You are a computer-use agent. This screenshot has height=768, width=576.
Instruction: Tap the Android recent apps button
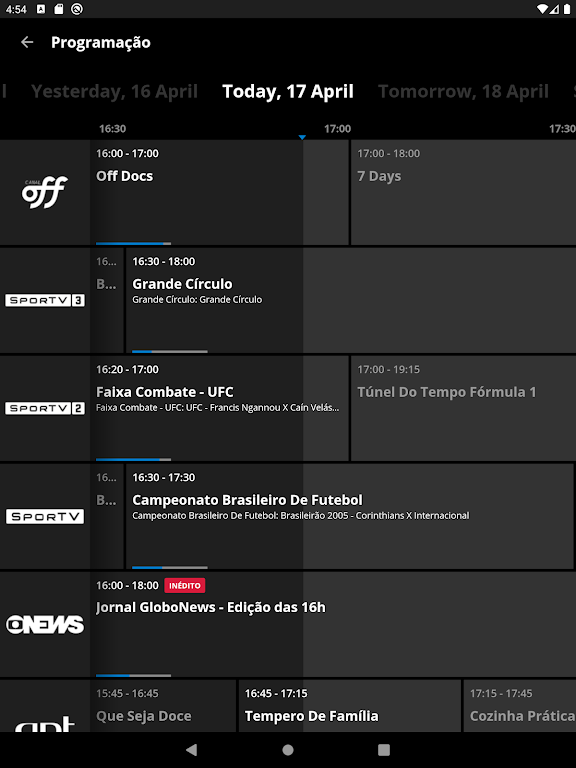(x=384, y=750)
